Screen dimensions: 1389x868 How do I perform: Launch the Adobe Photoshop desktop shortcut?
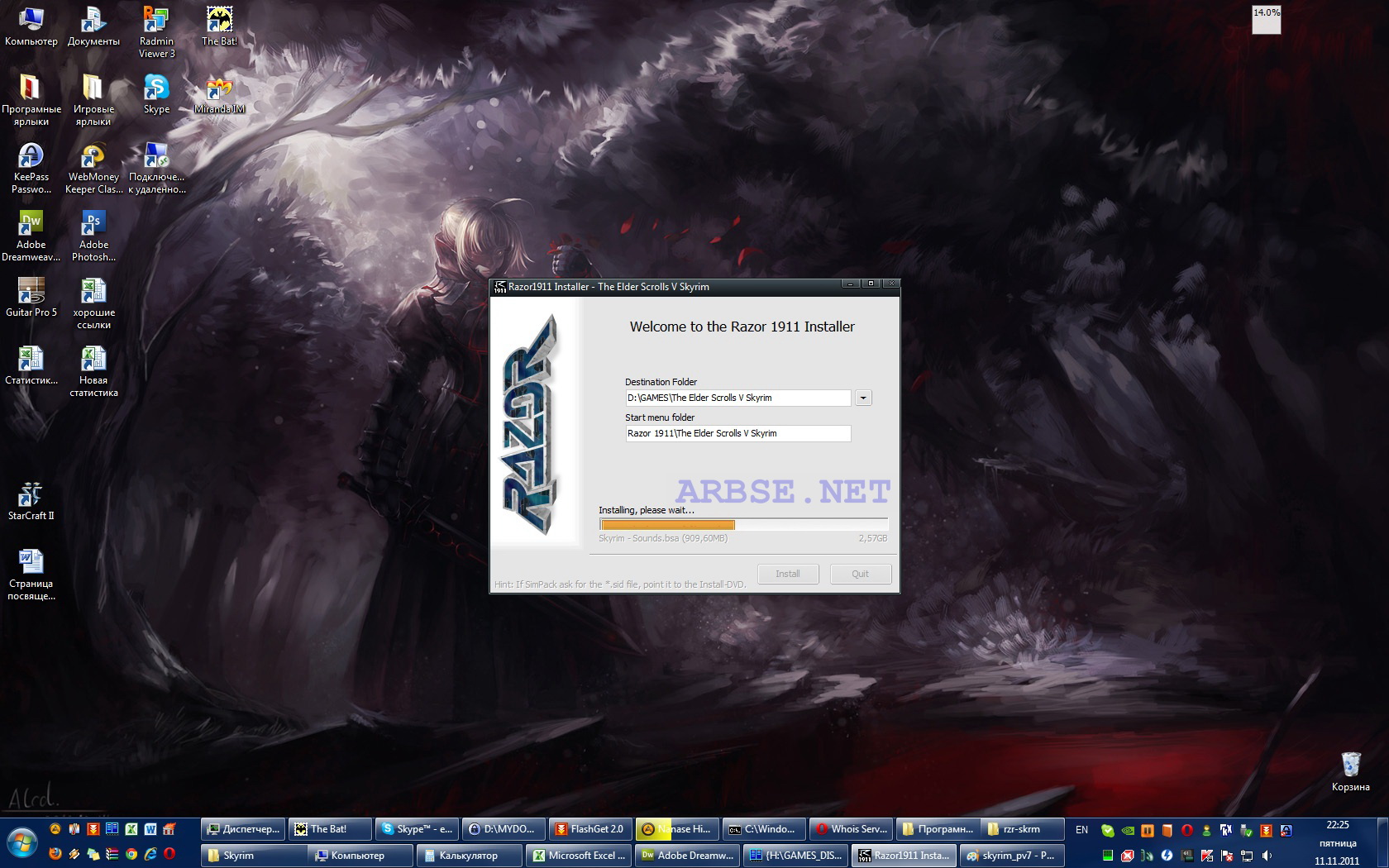pos(93,236)
